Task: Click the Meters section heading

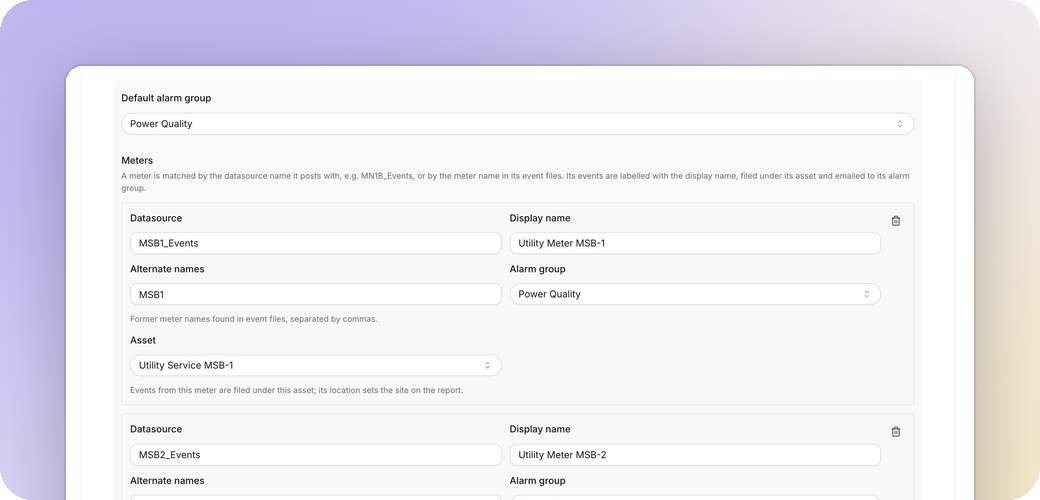Action: pyautogui.click(x=137, y=160)
